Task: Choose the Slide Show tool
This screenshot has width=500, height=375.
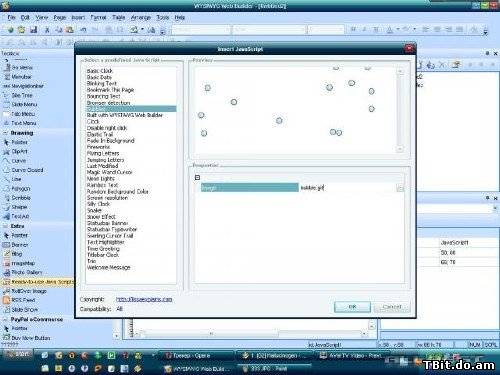Action: [21, 310]
